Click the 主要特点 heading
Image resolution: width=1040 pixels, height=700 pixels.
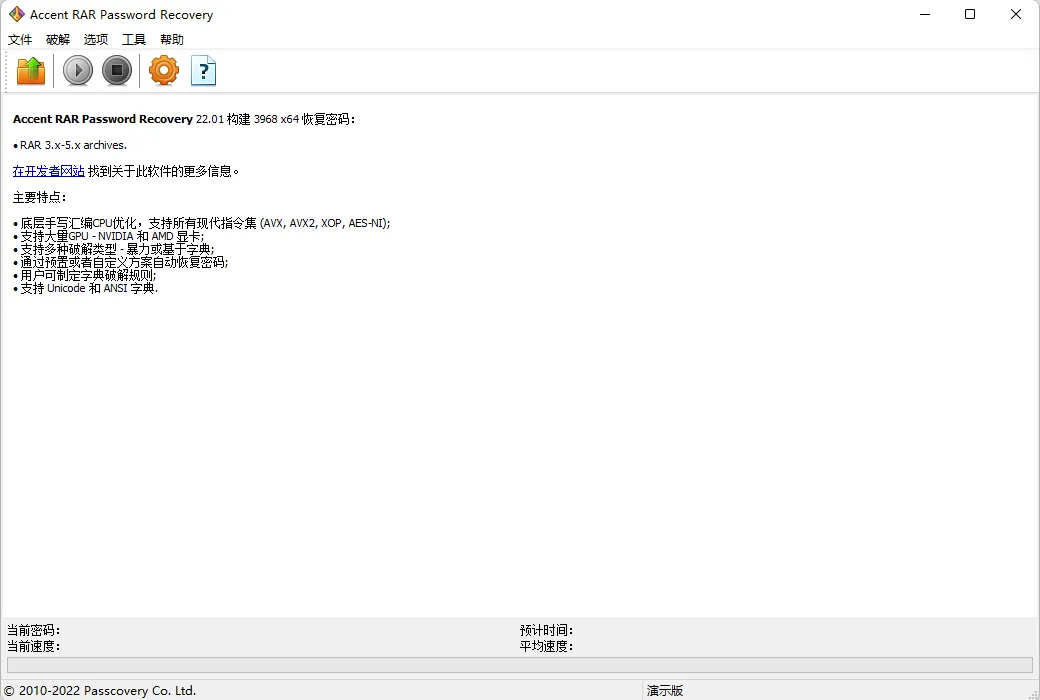[x=39, y=197]
